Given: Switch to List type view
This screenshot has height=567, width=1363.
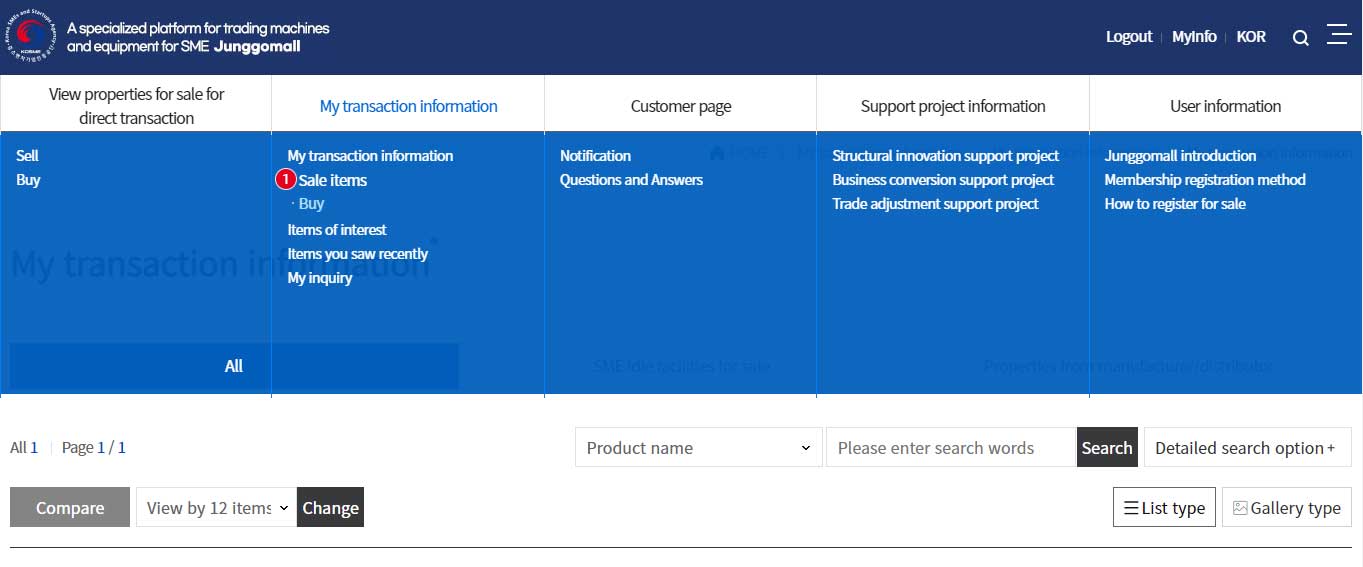Looking at the screenshot, I should (x=1164, y=507).
